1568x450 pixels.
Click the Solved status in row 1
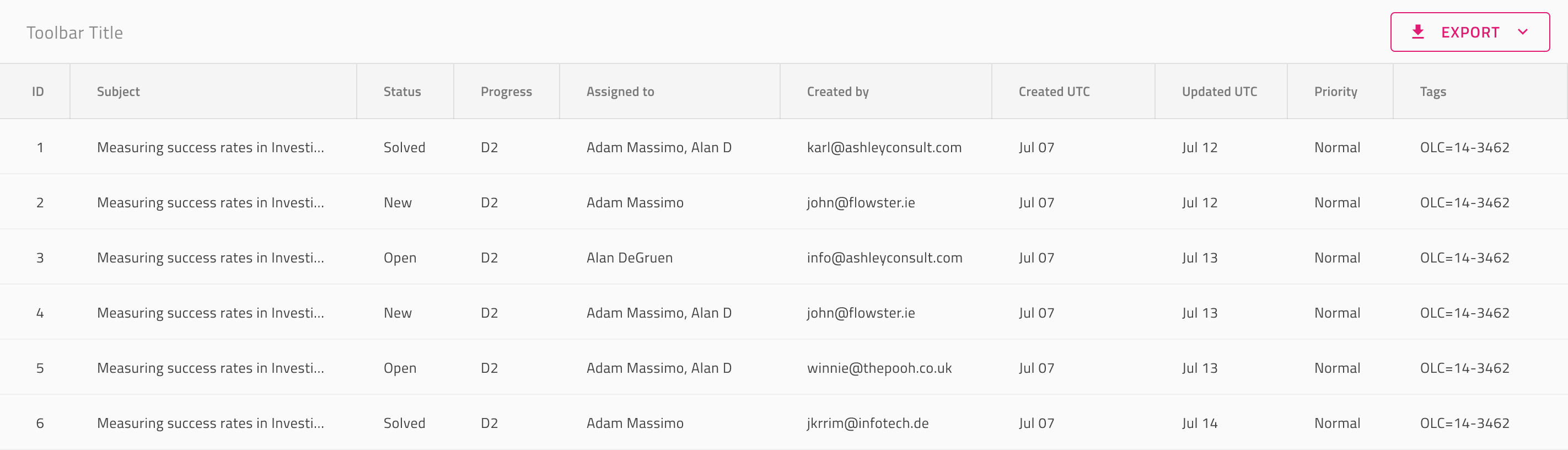coord(404,147)
